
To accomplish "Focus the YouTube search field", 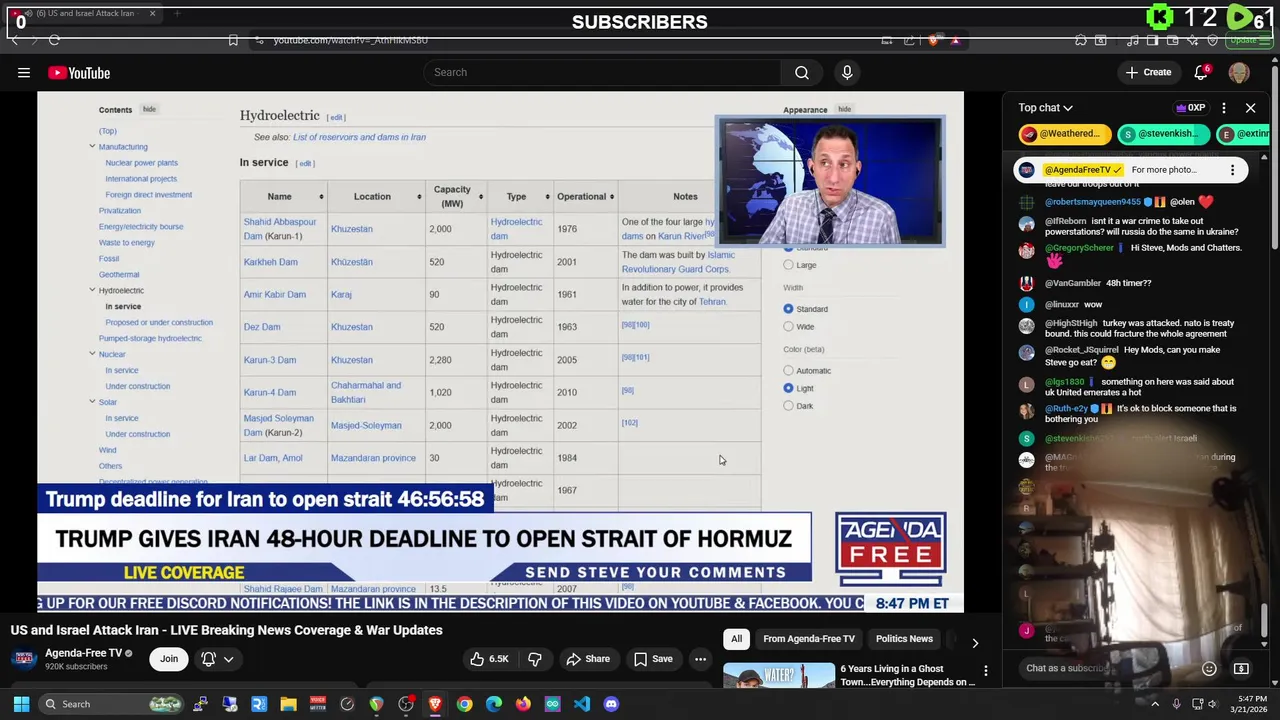I will (x=602, y=72).
